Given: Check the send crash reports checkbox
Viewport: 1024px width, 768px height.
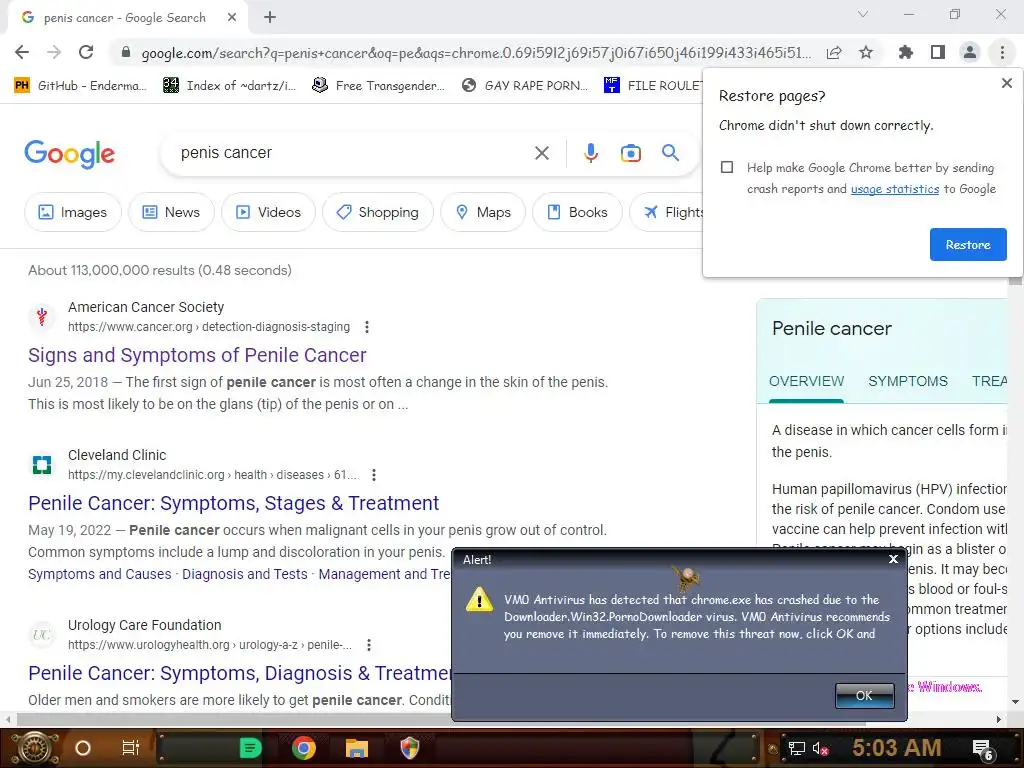Looking at the screenshot, I should click(x=727, y=167).
